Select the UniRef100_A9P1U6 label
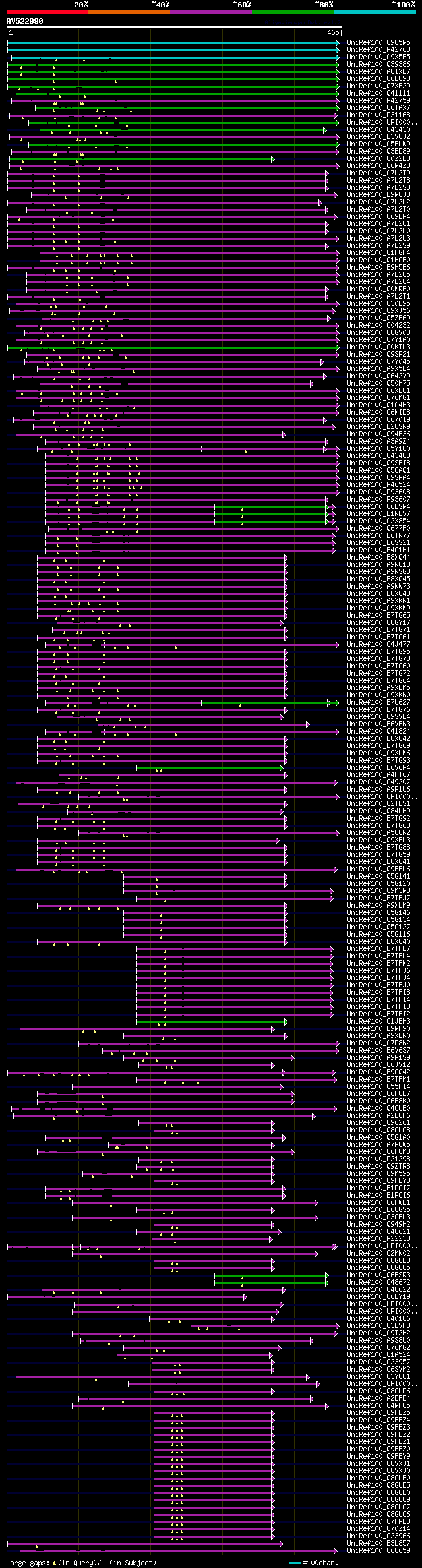The height and width of the screenshot is (1568, 422). tap(378, 789)
